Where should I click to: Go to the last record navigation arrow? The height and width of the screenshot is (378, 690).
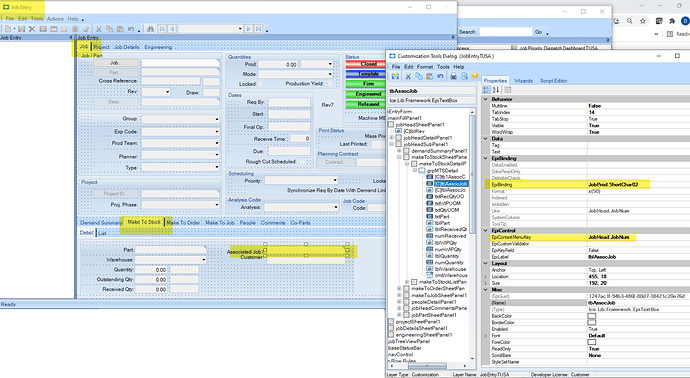pyautogui.click(x=259, y=29)
